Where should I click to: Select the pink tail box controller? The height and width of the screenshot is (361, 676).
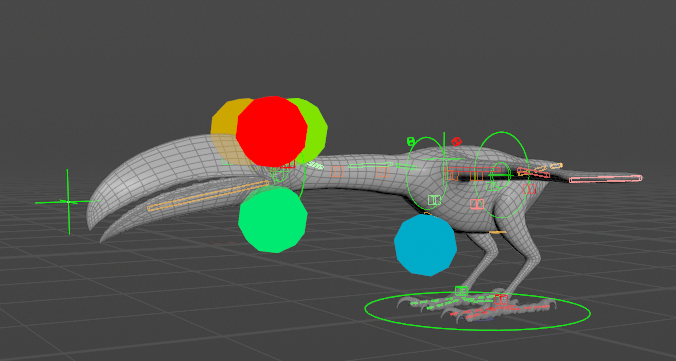[605, 179]
